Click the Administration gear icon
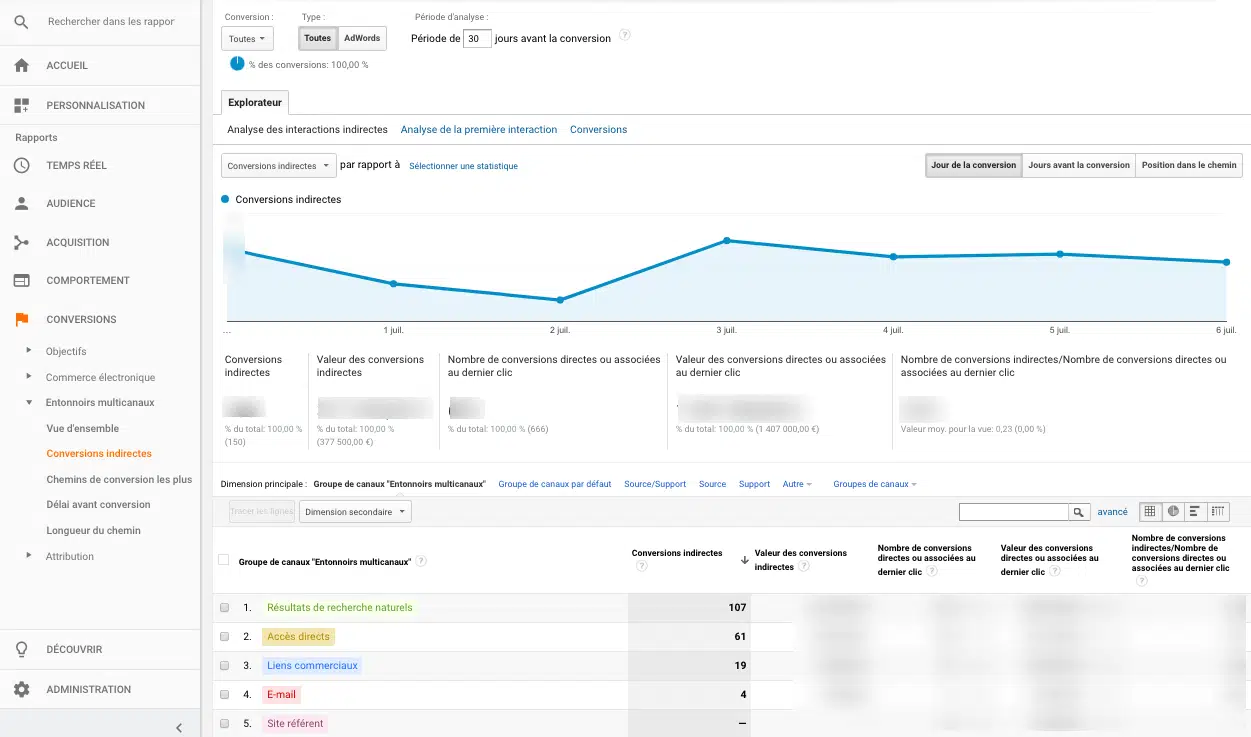The height and width of the screenshot is (737, 1251). click(x=22, y=689)
